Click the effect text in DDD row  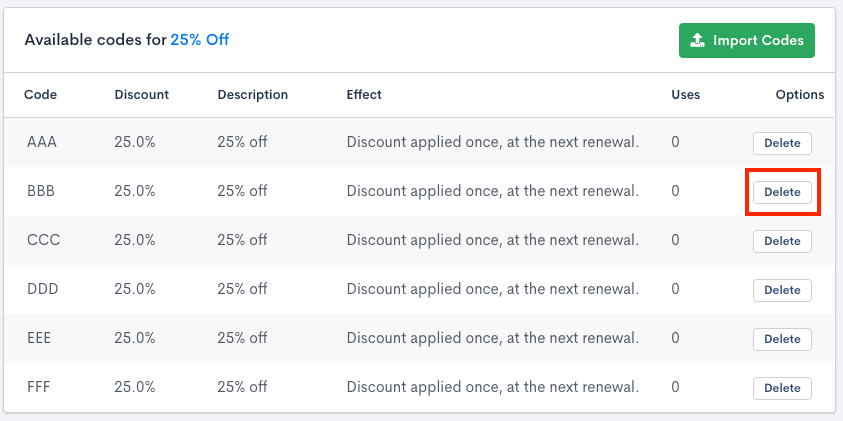[492, 289]
